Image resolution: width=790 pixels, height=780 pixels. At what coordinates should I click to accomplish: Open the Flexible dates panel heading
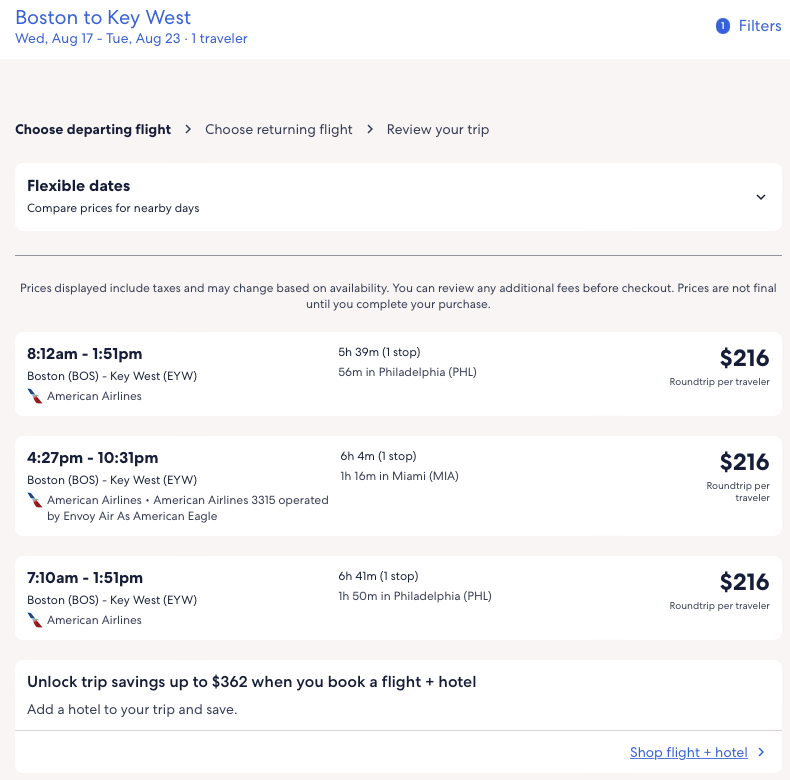[79, 186]
